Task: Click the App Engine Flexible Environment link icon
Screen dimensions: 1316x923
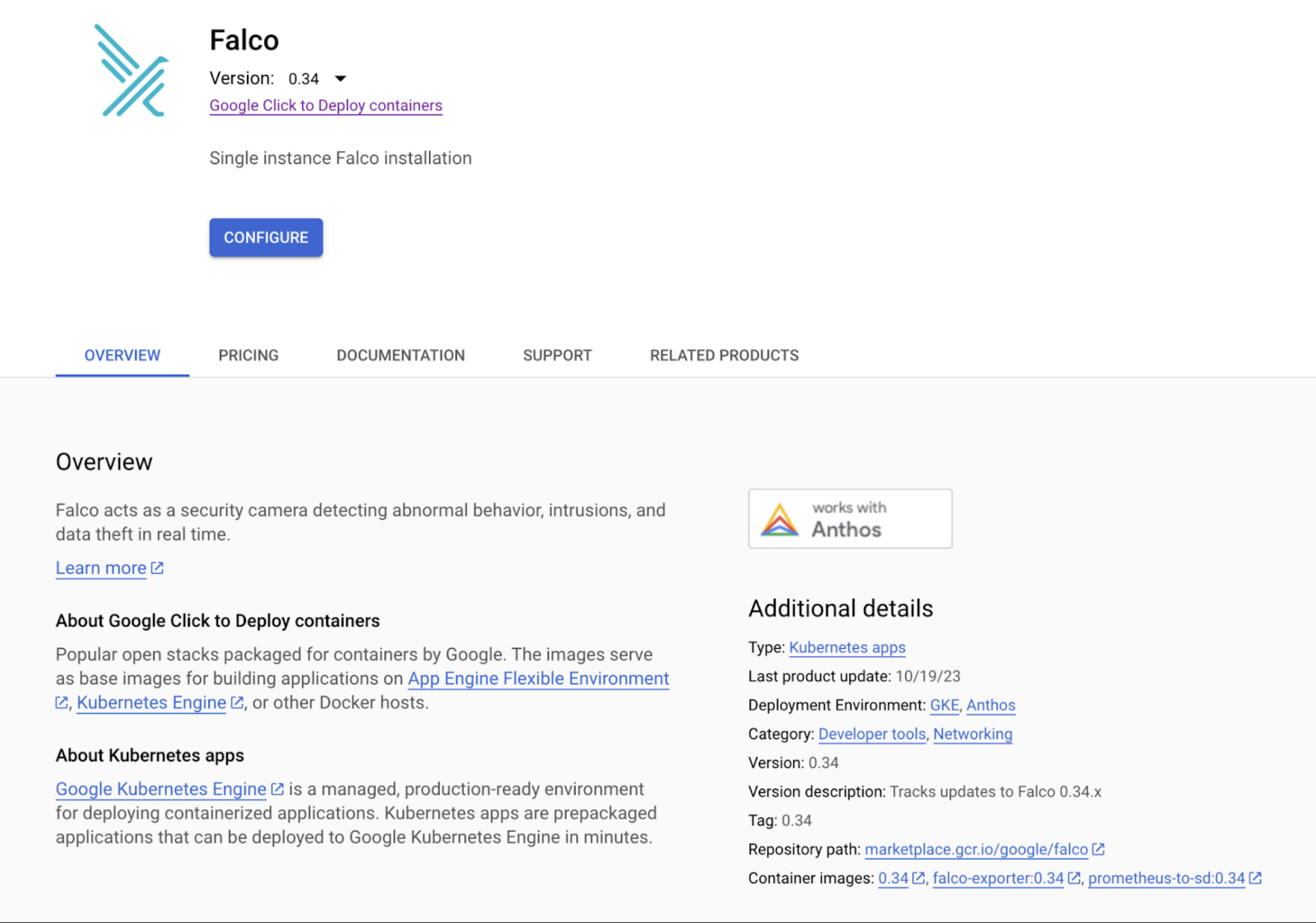Action: (x=63, y=703)
